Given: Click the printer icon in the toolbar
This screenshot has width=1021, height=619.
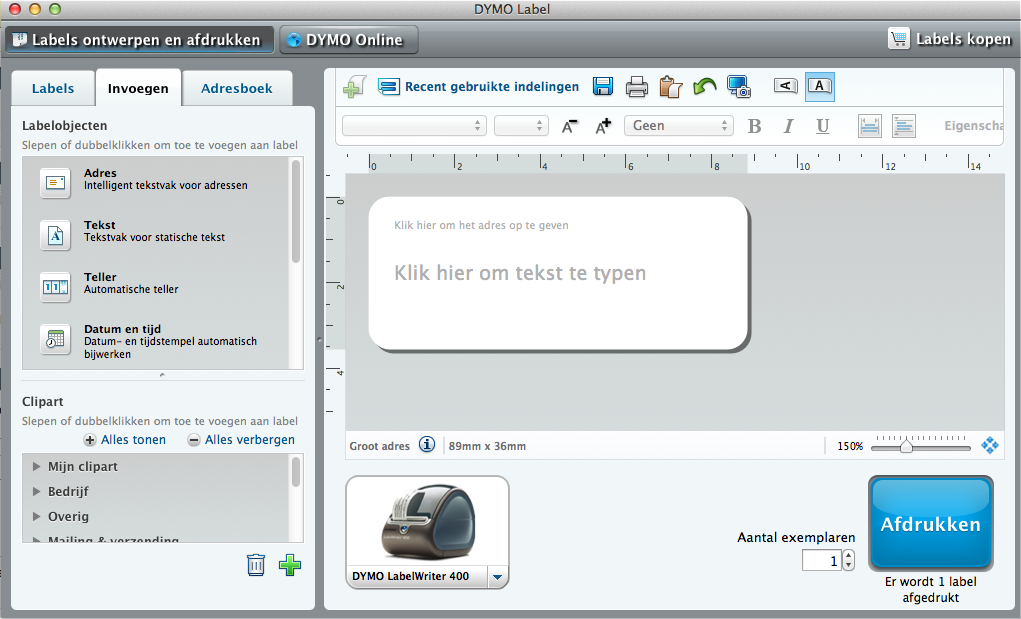Looking at the screenshot, I should click(x=637, y=87).
